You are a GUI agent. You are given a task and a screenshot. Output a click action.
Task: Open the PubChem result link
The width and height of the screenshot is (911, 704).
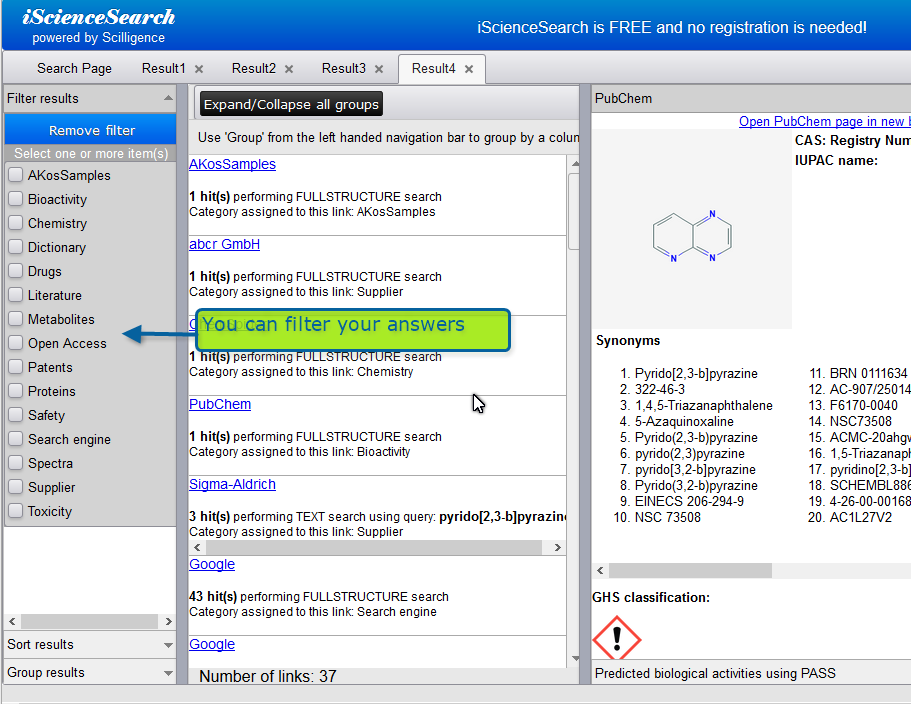point(220,404)
